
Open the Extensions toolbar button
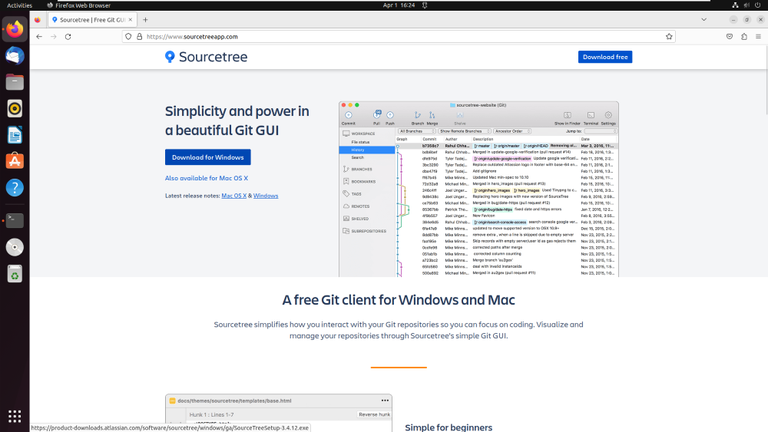(x=744, y=37)
